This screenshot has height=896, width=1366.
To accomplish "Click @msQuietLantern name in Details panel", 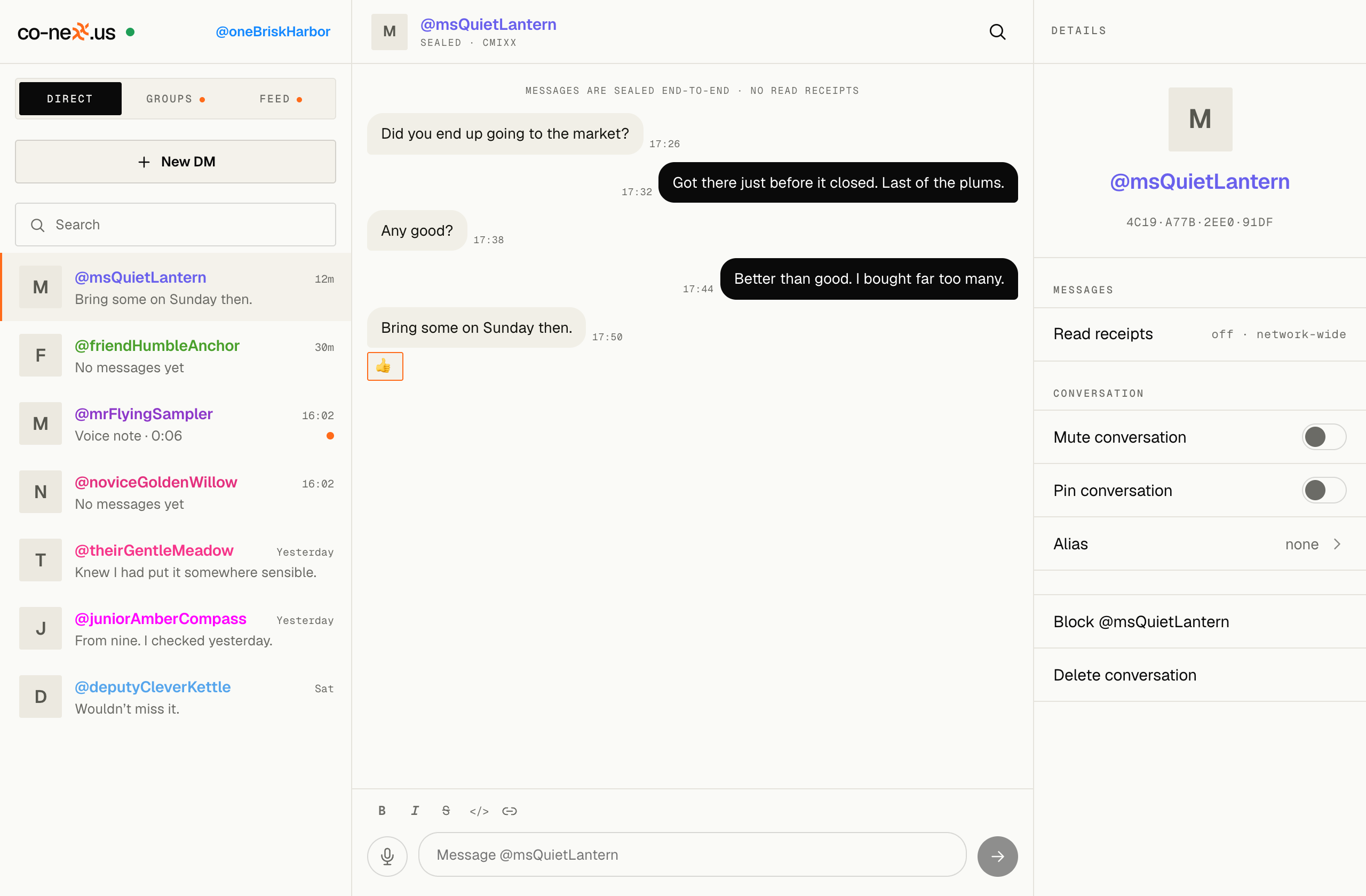I will coord(1200,181).
